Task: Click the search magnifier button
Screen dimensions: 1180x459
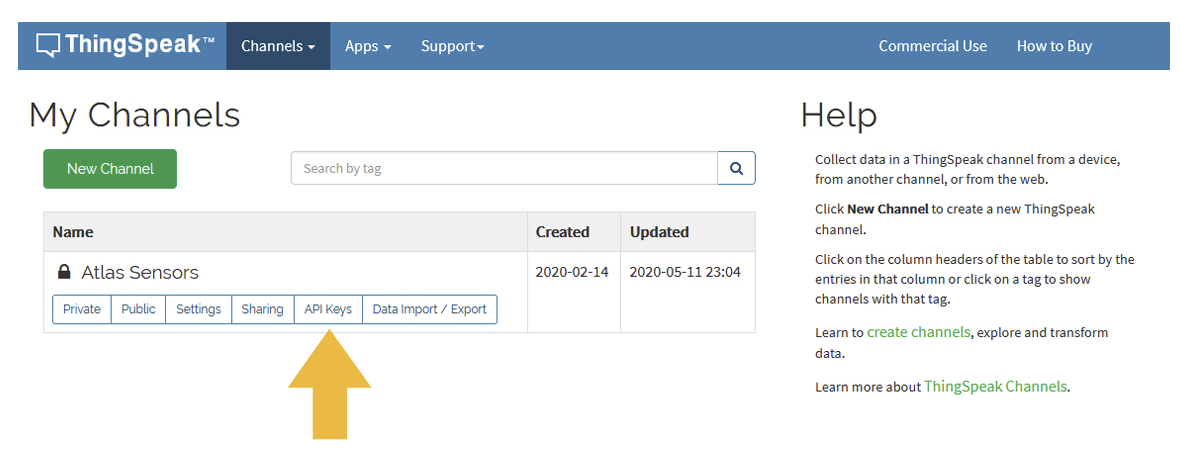Action: 737,168
